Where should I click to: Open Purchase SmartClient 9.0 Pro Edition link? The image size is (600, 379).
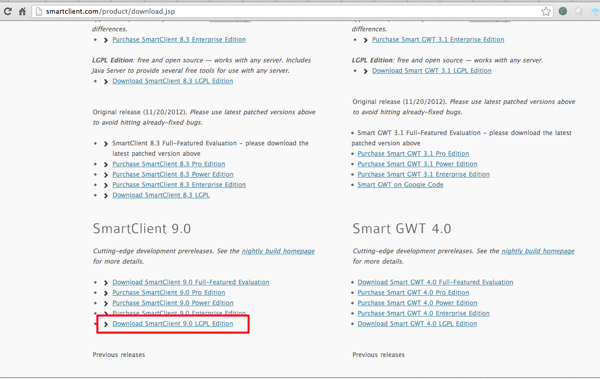(169, 292)
